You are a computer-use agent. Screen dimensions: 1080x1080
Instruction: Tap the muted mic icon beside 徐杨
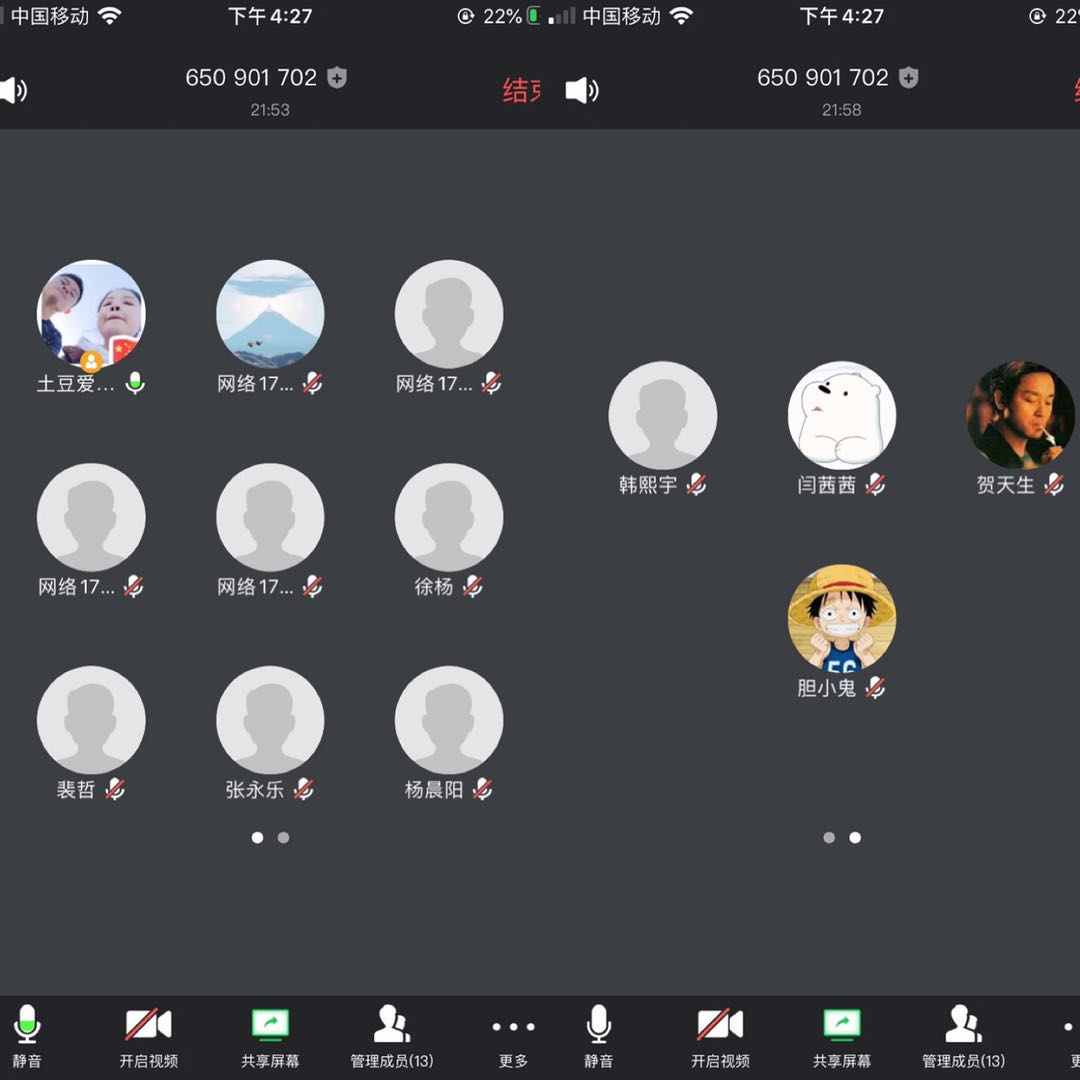[x=473, y=586]
